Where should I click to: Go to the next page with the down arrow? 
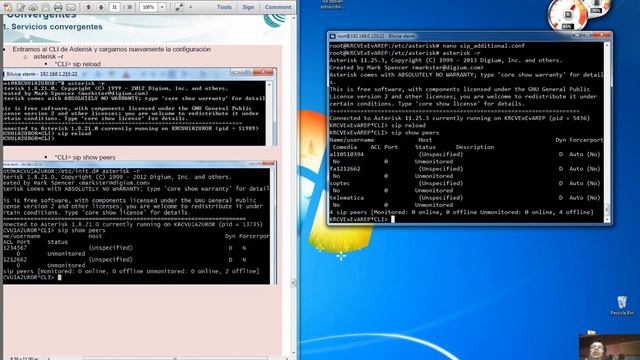101,7
